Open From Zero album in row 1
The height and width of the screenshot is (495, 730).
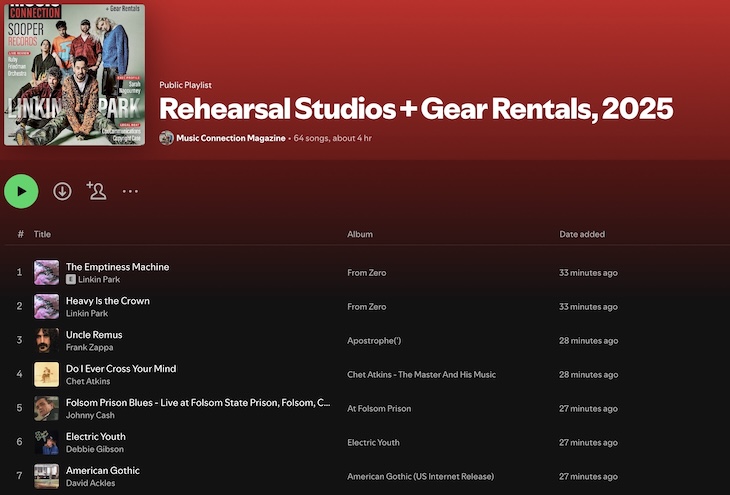point(367,273)
